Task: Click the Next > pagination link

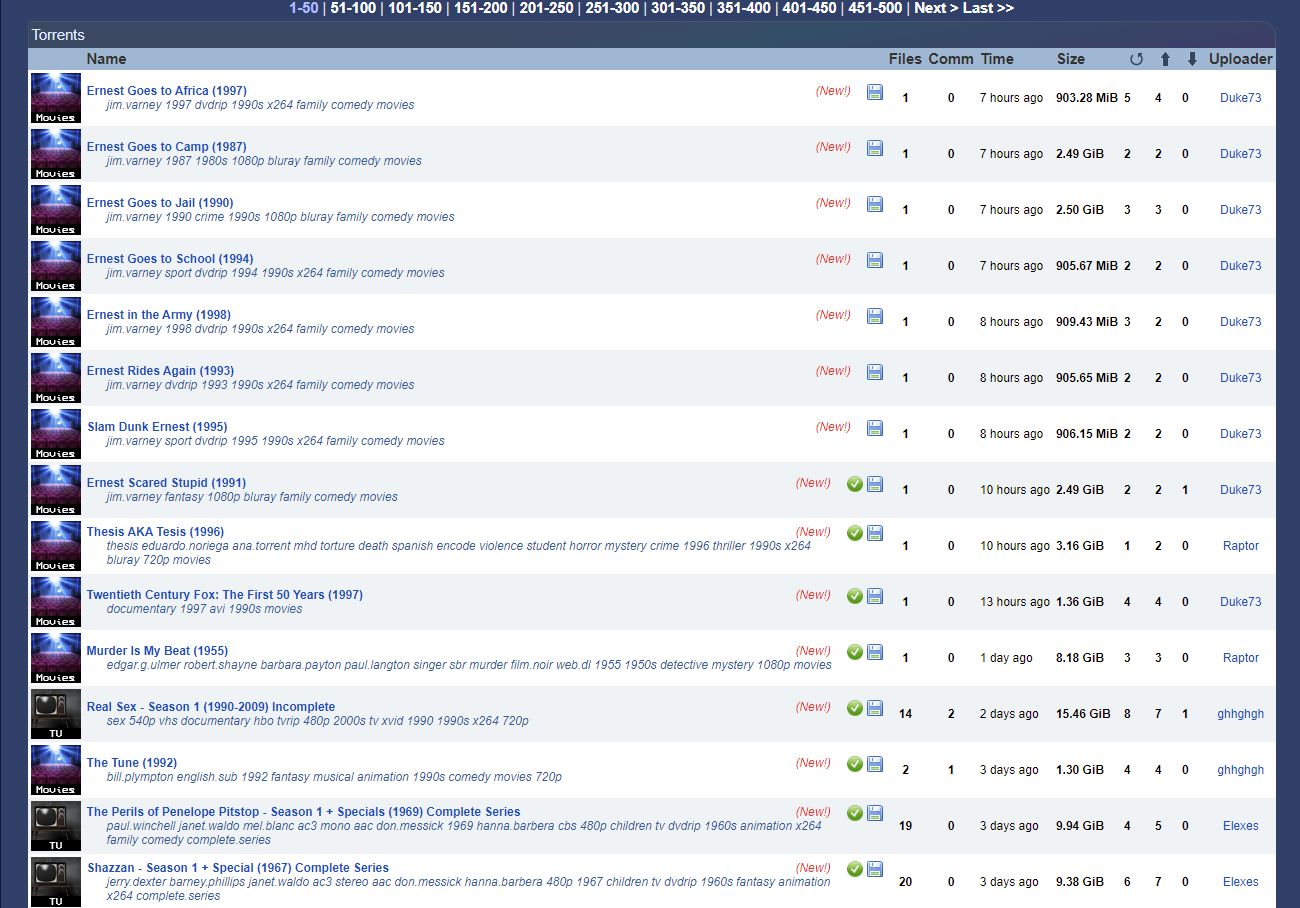Action: 937,8
